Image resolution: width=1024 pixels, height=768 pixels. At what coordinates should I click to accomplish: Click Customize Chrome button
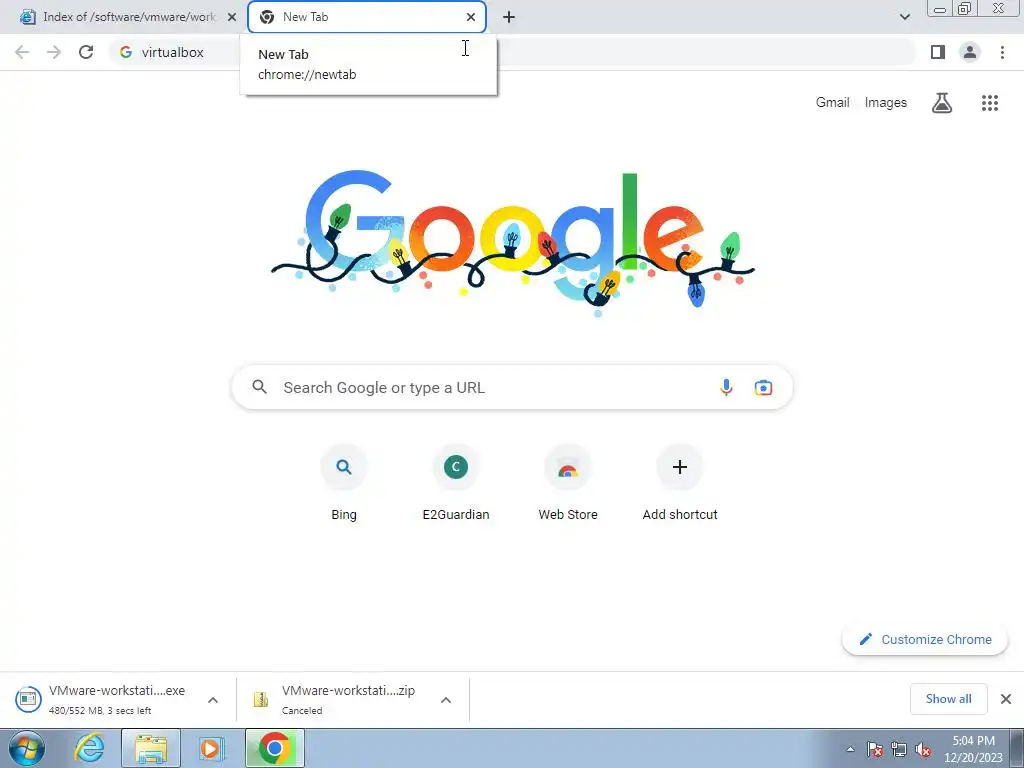click(x=925, y=639)
